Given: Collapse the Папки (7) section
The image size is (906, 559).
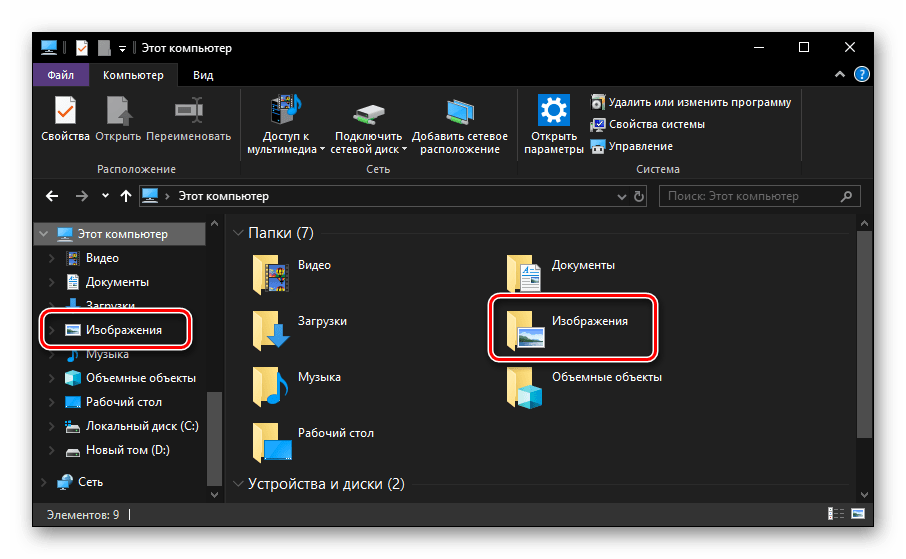Looking at the screenshot, I should (x=238, y=233).
